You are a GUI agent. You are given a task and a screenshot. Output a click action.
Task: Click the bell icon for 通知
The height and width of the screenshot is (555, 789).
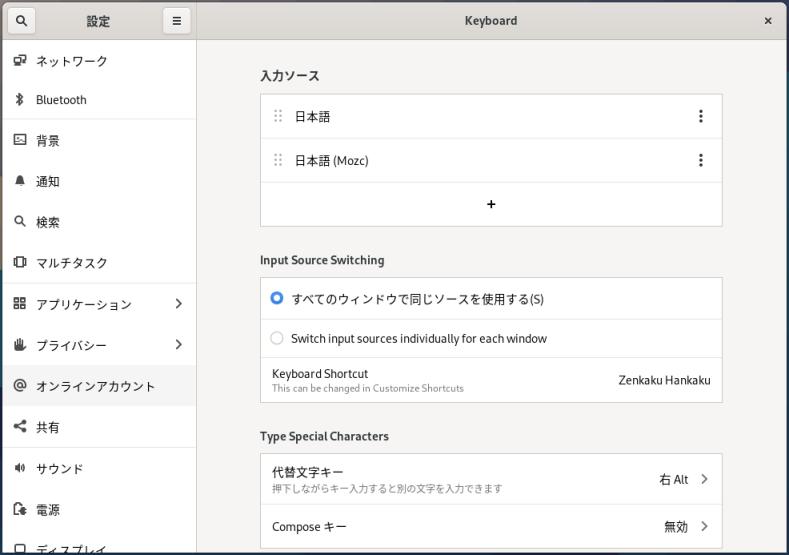pos(20,181)
